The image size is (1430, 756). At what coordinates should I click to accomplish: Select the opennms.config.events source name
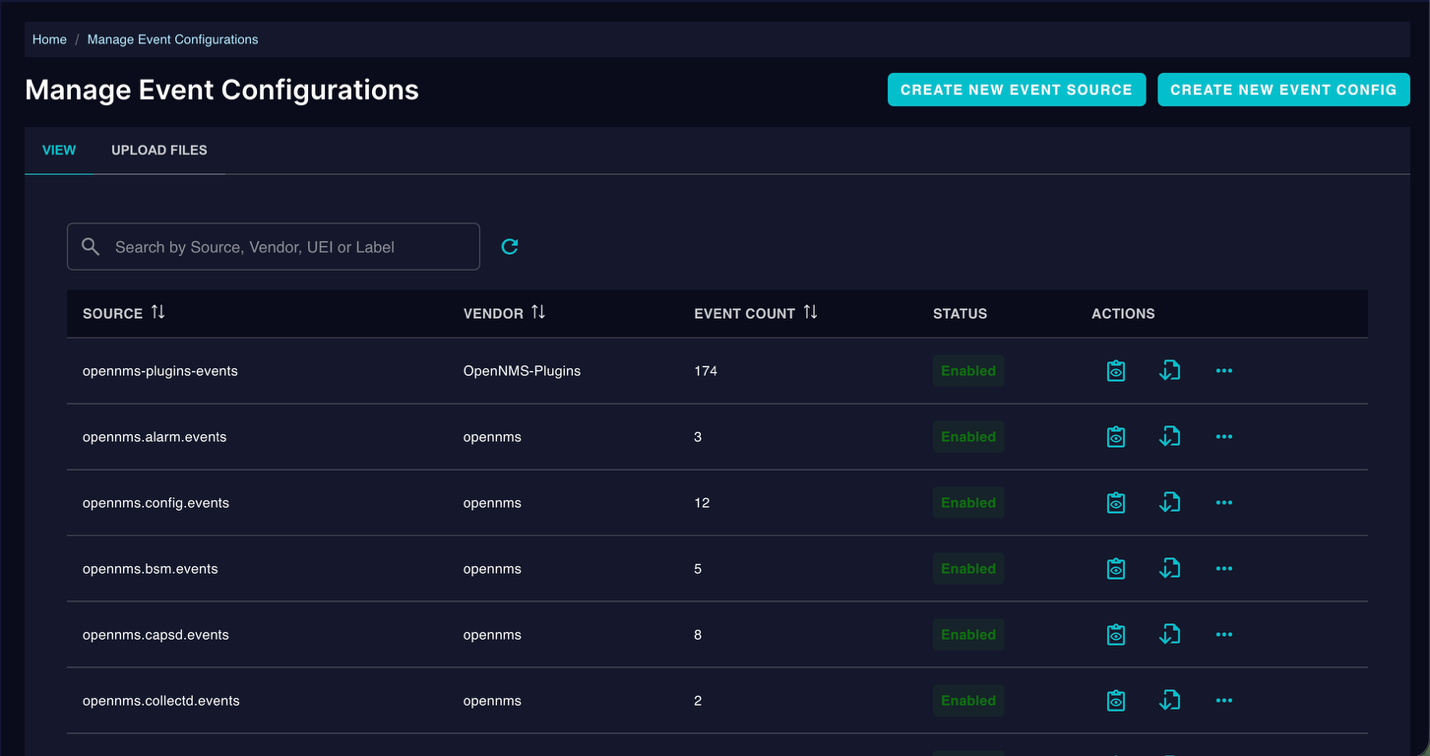(x=156, y=503)
